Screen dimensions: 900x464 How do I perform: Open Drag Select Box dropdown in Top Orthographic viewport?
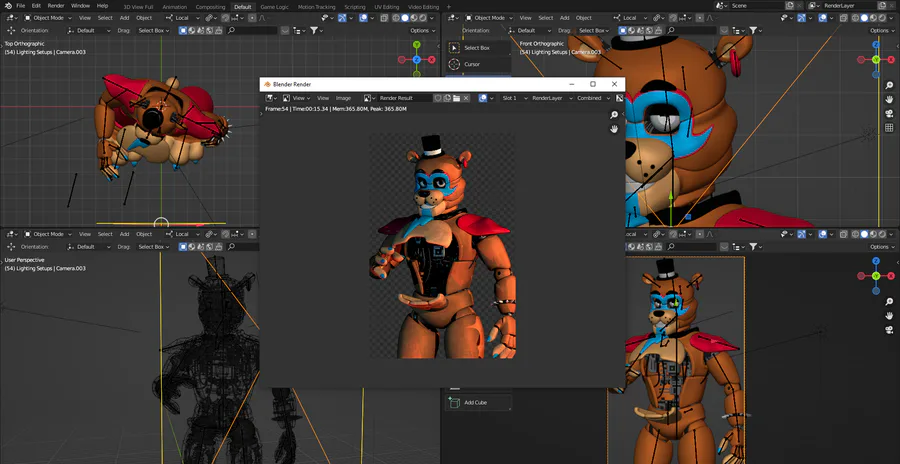153,30
